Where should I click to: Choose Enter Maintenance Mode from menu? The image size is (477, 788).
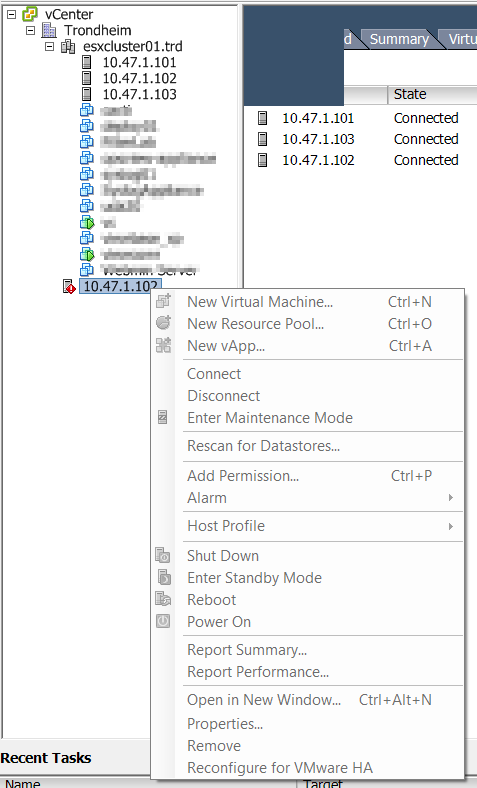point(270,418)
